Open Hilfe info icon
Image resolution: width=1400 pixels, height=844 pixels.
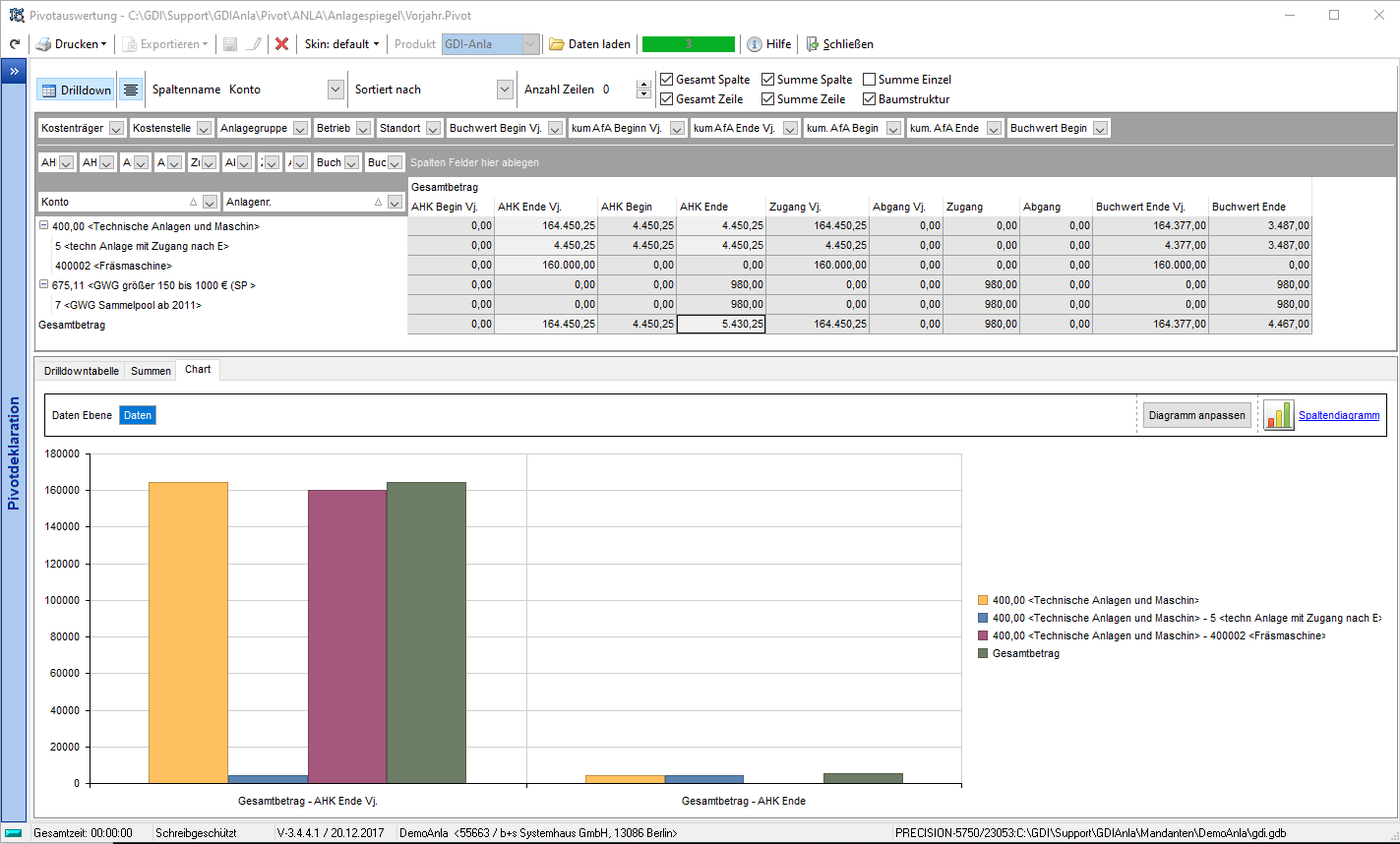[x=755, y=44]
